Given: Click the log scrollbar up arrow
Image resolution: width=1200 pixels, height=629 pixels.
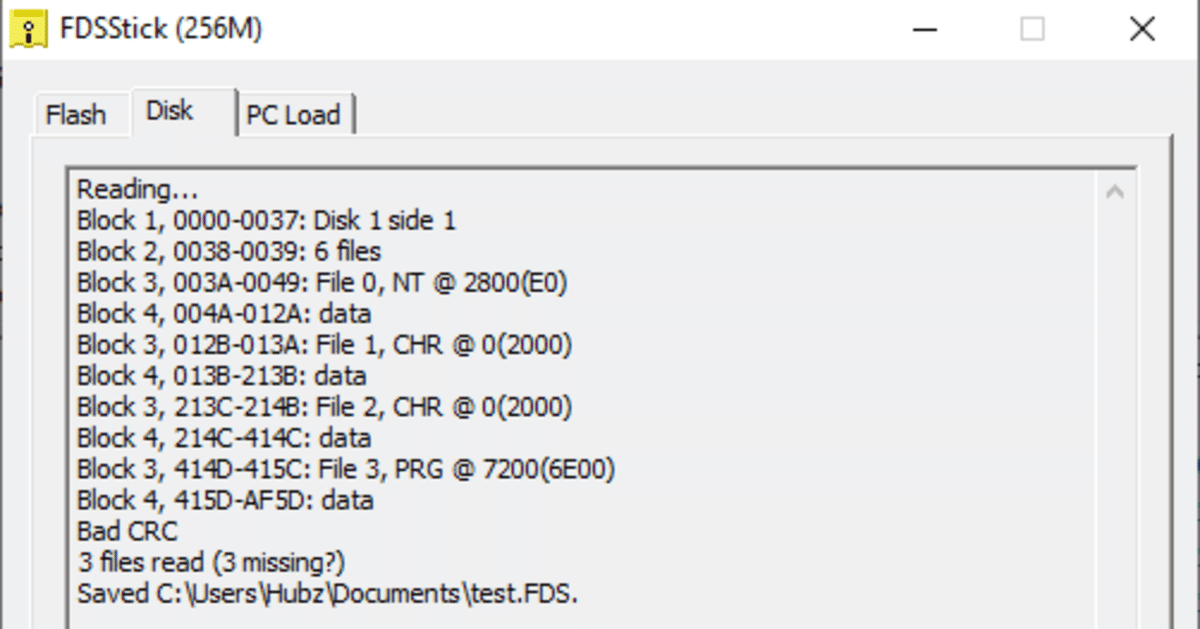Looking at the screenshot, I should pyautogui.click(x=1115, y=192).
